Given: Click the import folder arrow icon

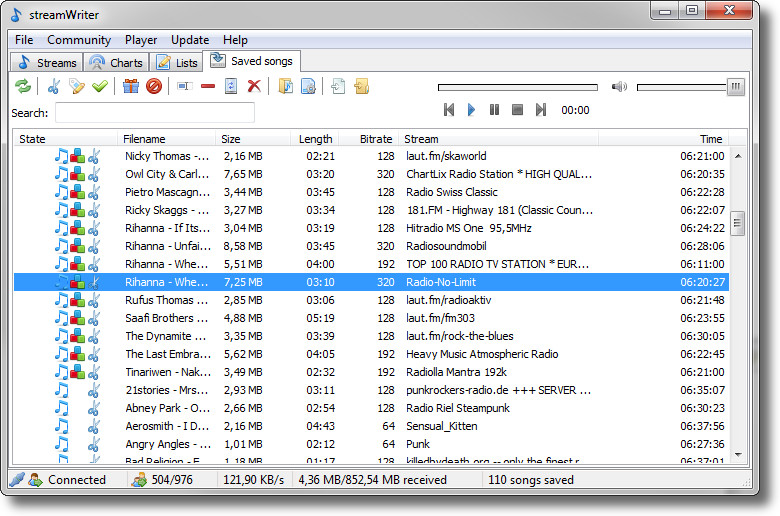Looking at the screenshot, I should tap(362, 87).
